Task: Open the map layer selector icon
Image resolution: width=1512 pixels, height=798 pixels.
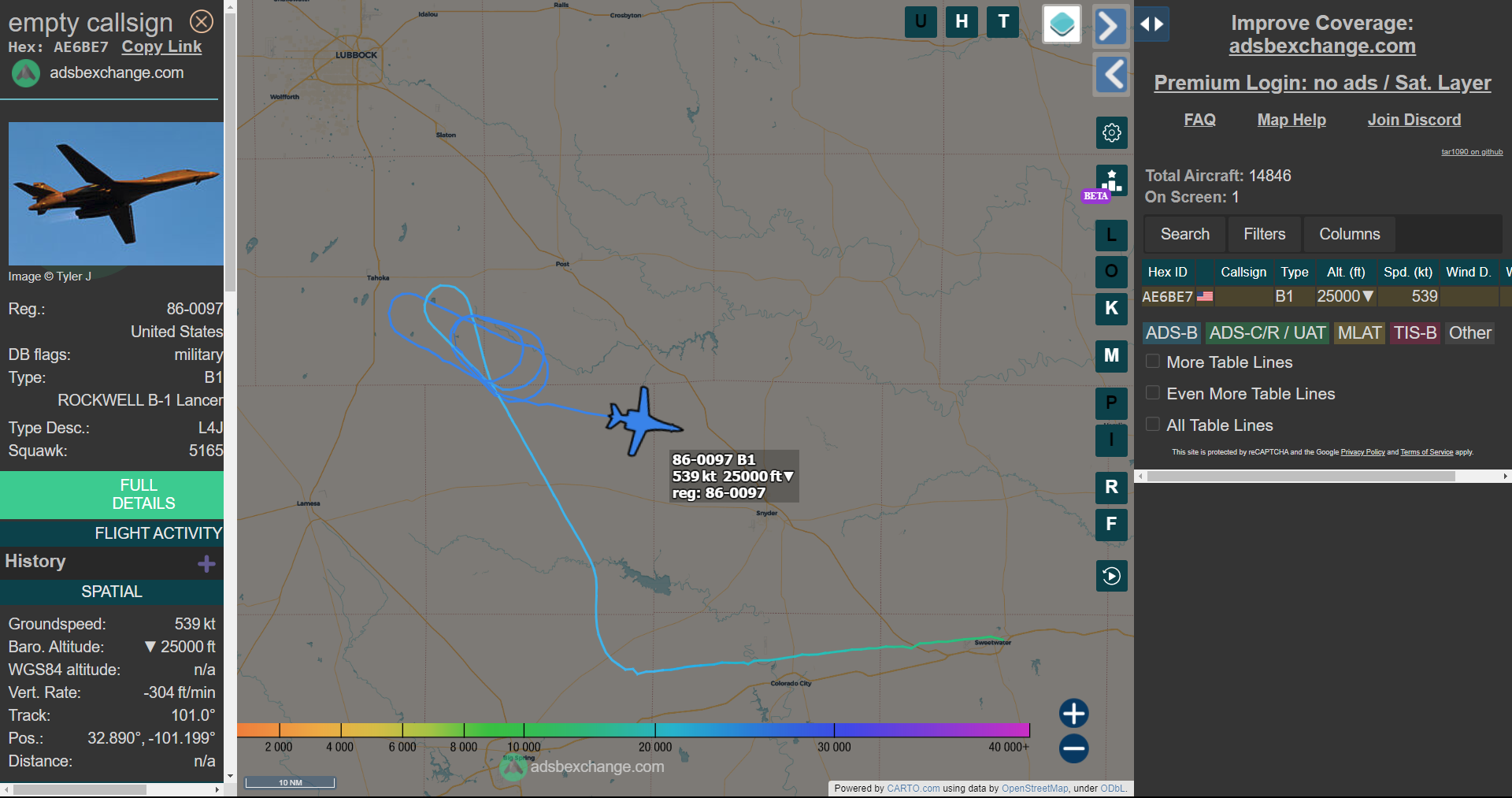Action: pyautogui.click(x=1062, y=24)
